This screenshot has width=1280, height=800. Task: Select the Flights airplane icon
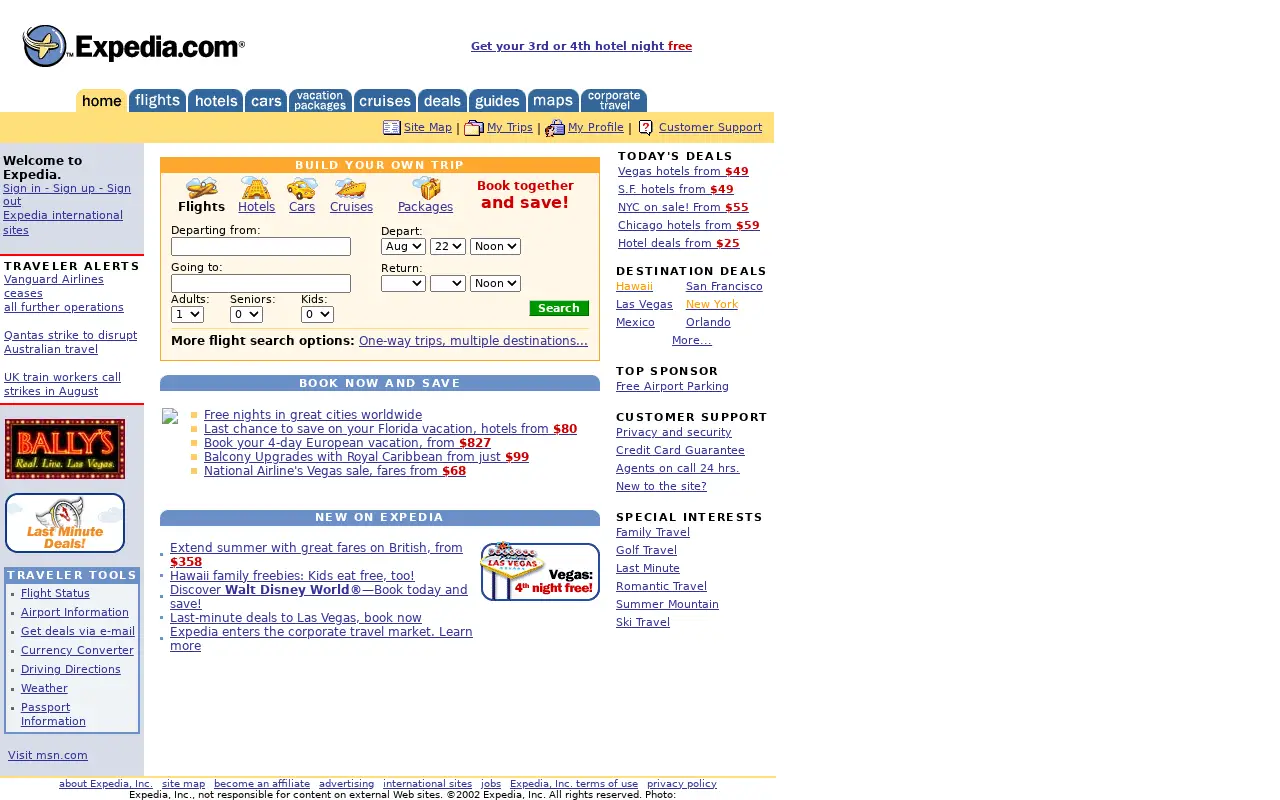coord(202,188)
